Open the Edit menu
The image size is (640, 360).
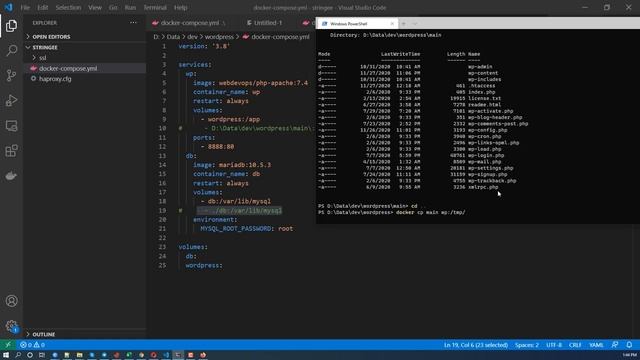42,7
